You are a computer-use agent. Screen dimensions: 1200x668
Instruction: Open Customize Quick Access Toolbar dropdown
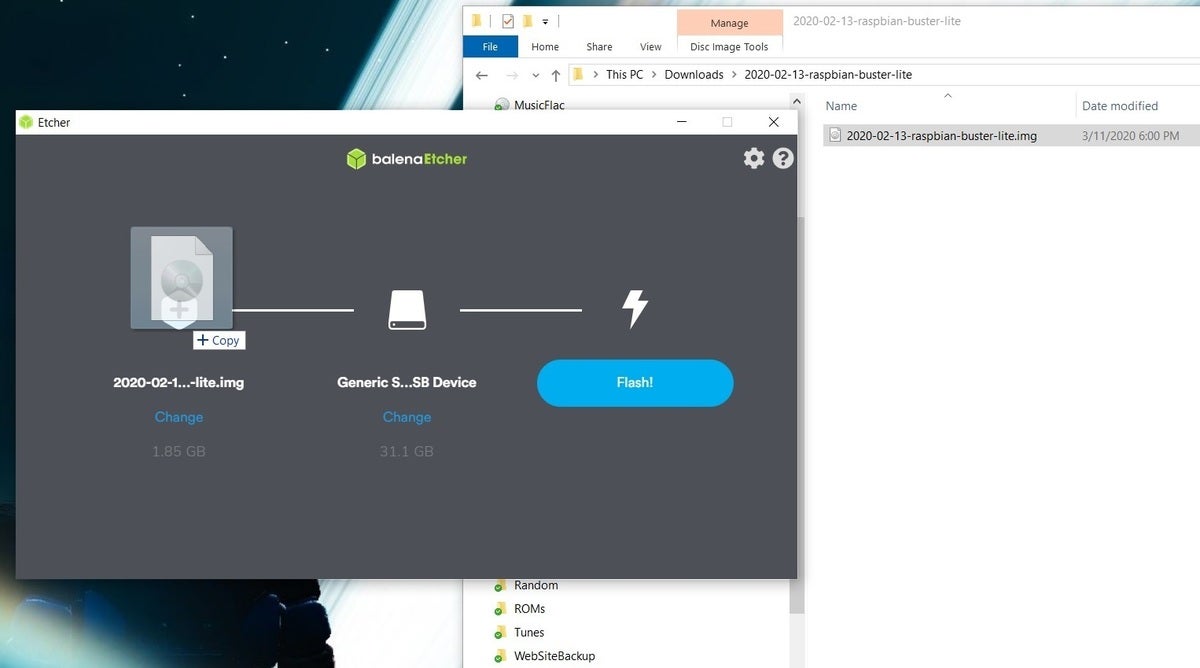point(545,21)
